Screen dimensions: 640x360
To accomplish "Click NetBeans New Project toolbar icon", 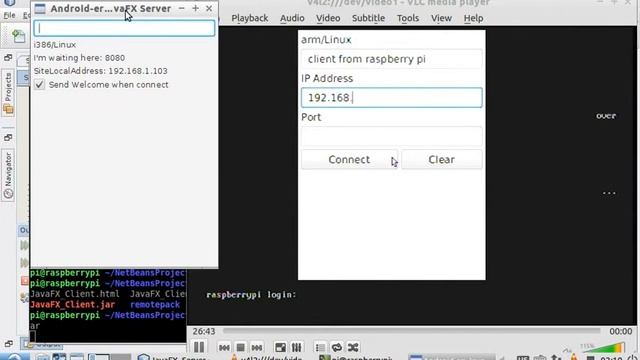I will pyautogui.click(x=18, y=36).
